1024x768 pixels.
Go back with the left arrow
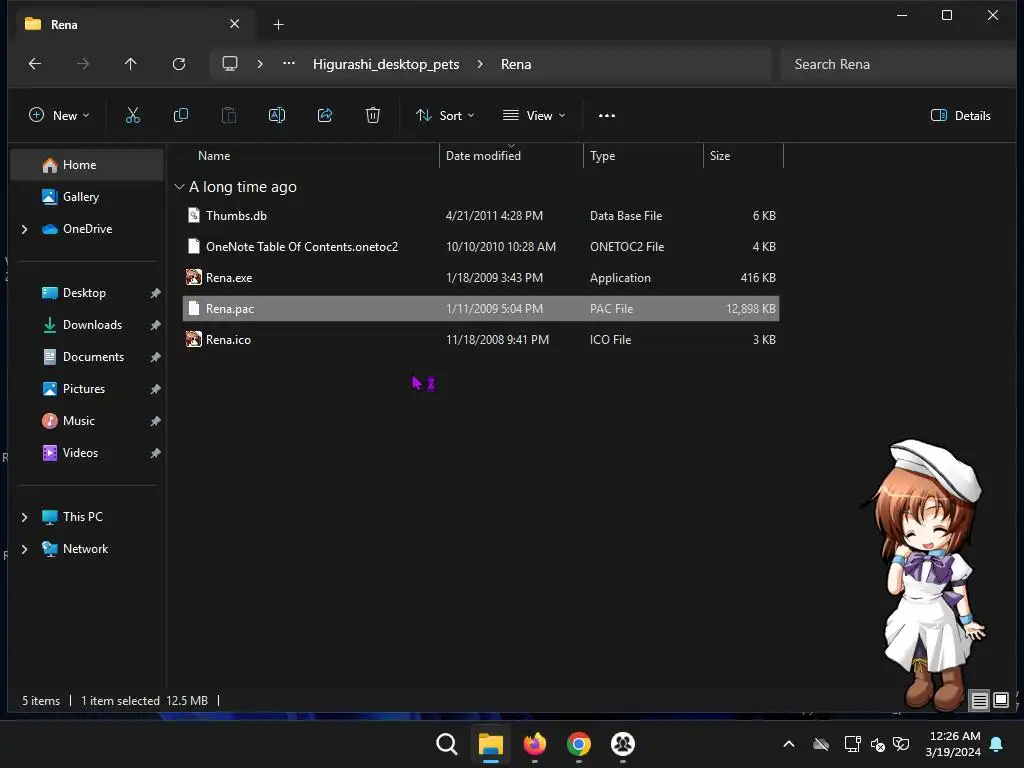pyautogui.click(x=35, y=64)
